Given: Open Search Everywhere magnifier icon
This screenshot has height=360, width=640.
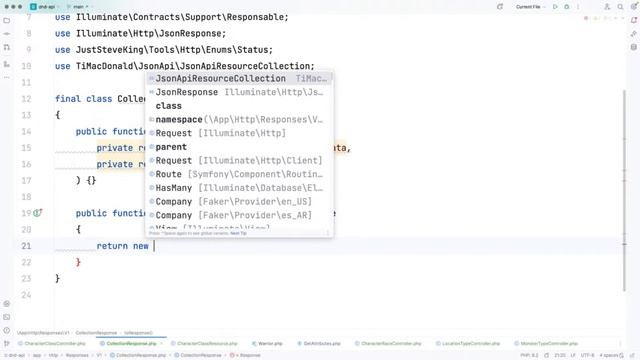Looking at the screenshot, I should (620, 7).
